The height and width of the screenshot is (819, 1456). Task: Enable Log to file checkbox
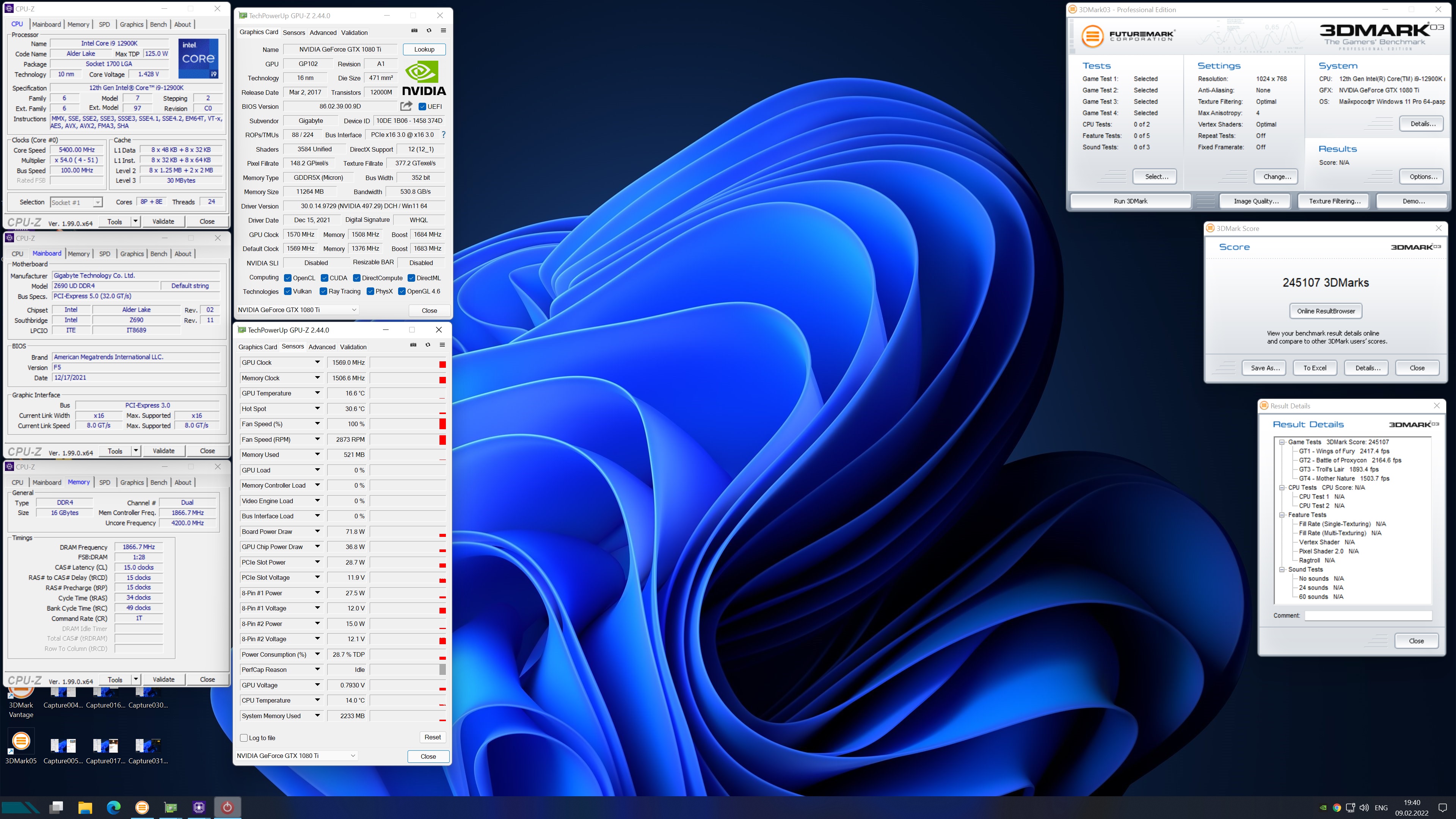(243, 737)
